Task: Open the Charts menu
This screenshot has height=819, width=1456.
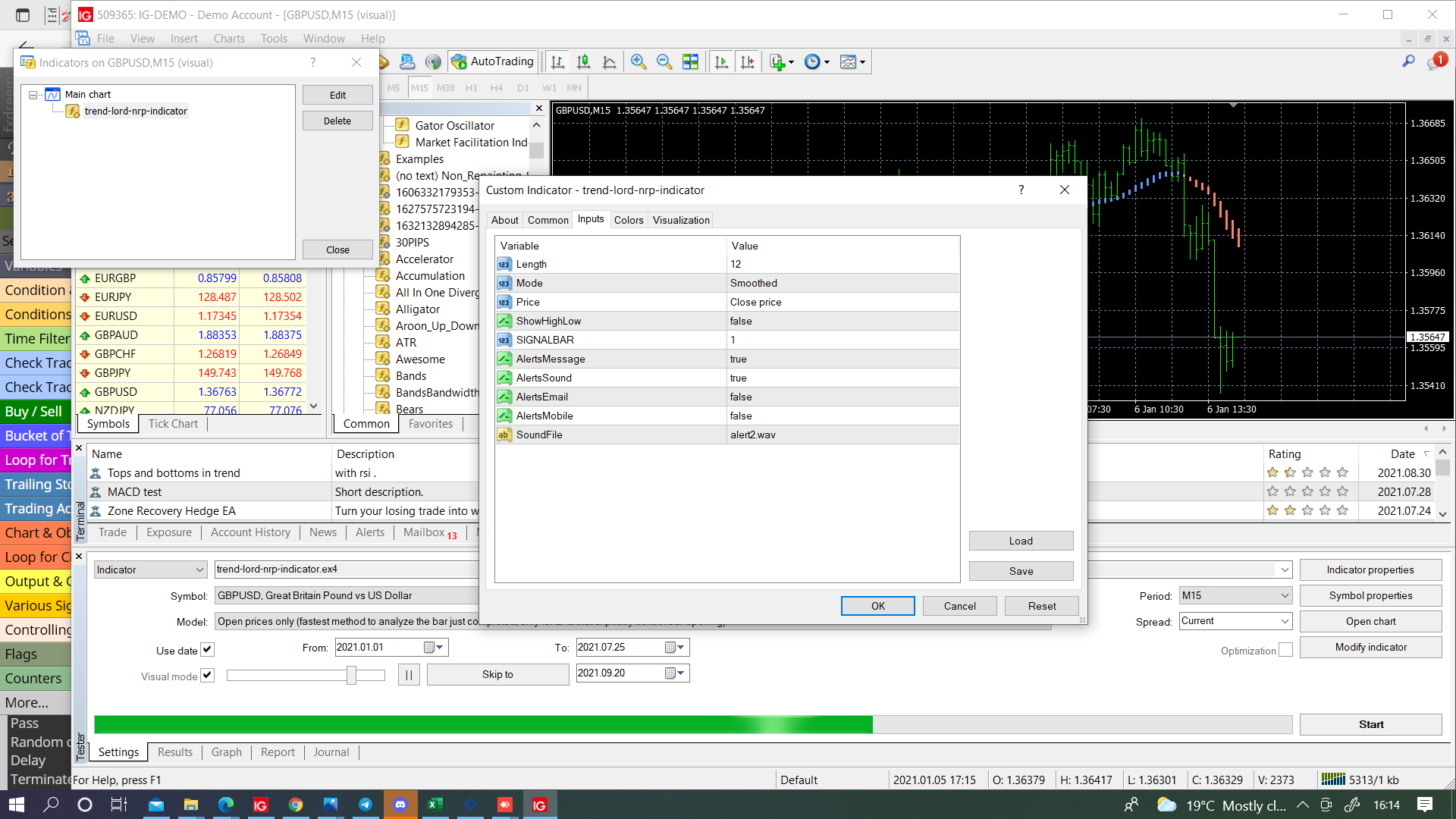Action: click(x=229, y=39)
